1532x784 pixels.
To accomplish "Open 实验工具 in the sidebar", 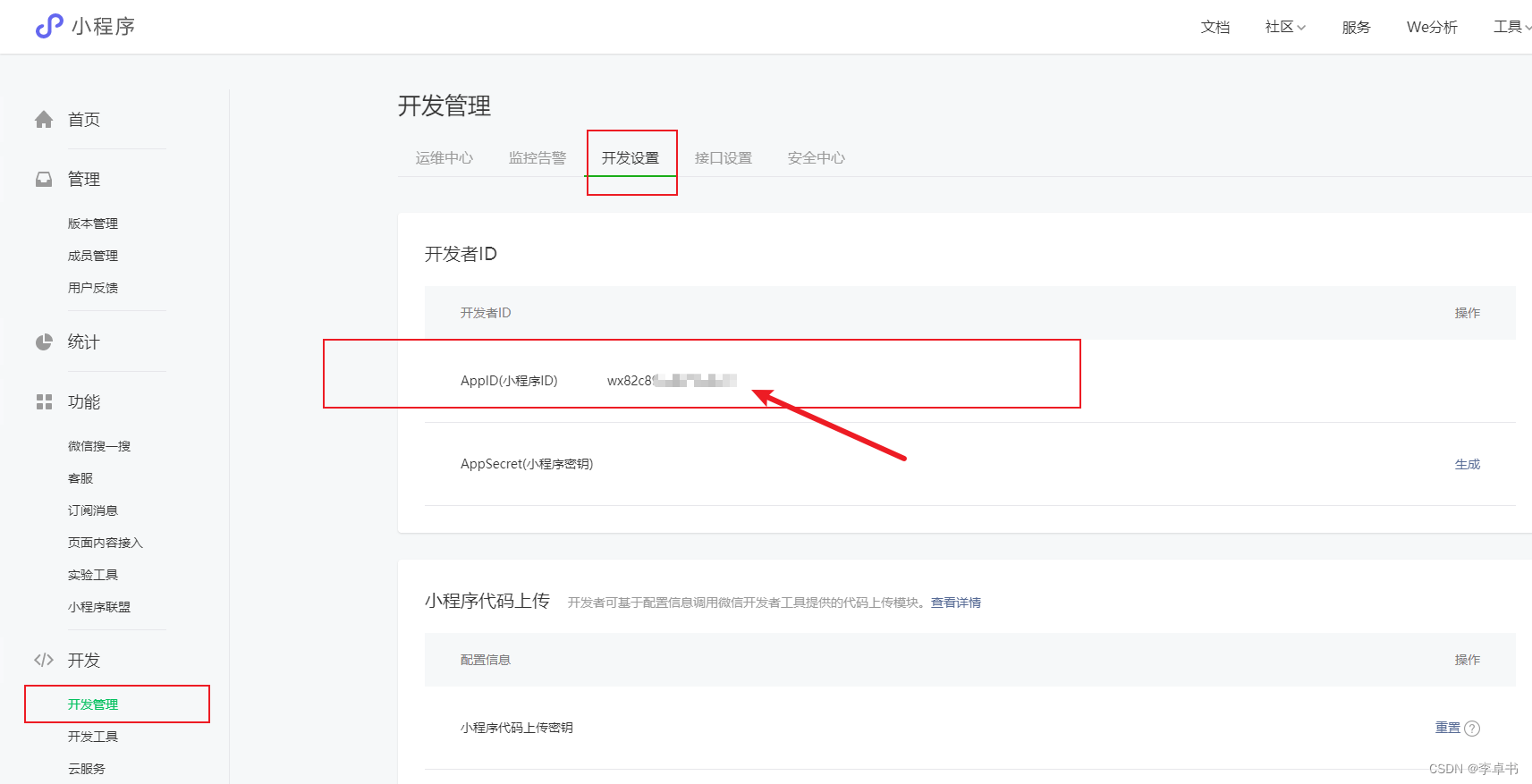I will pyautogui.click(x=93, y=575).
